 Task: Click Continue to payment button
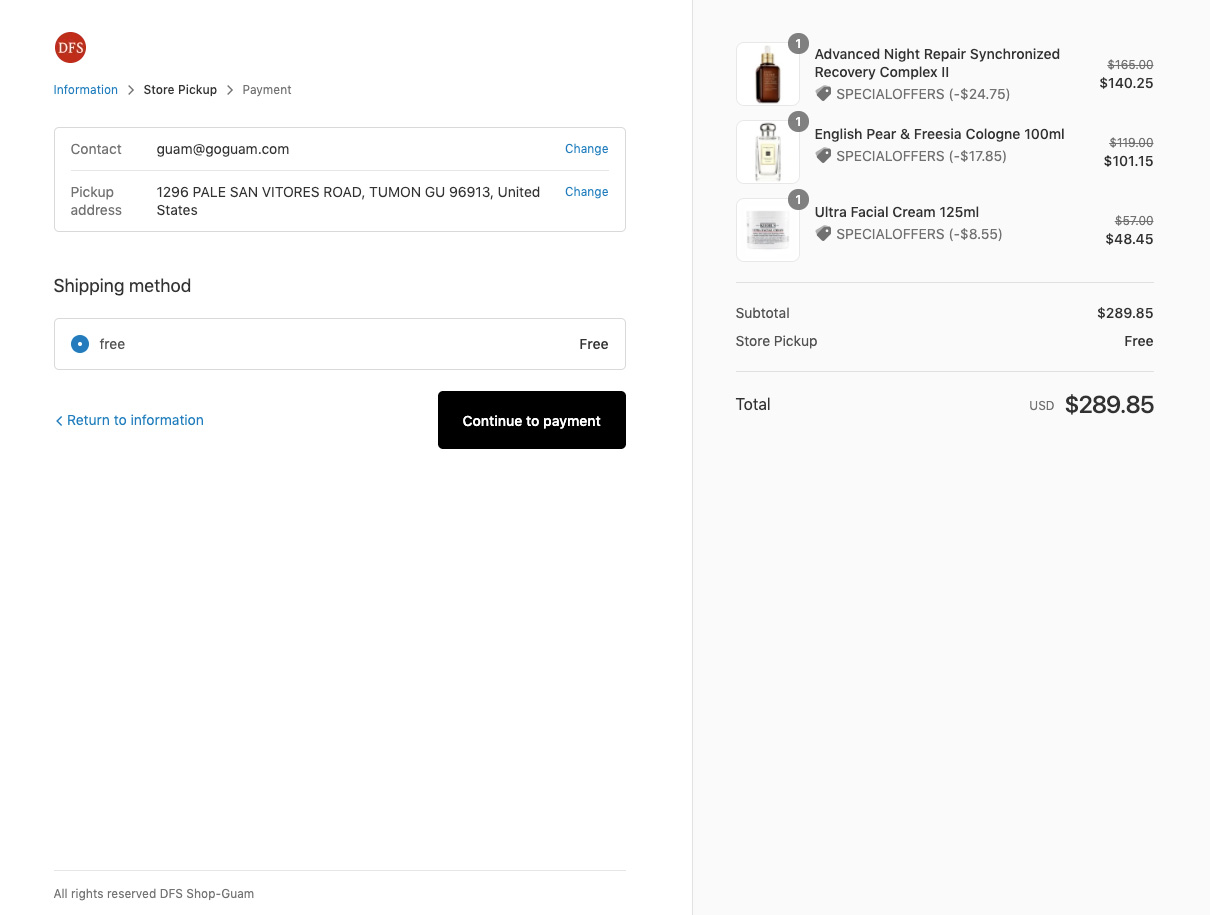coord(532,420)
